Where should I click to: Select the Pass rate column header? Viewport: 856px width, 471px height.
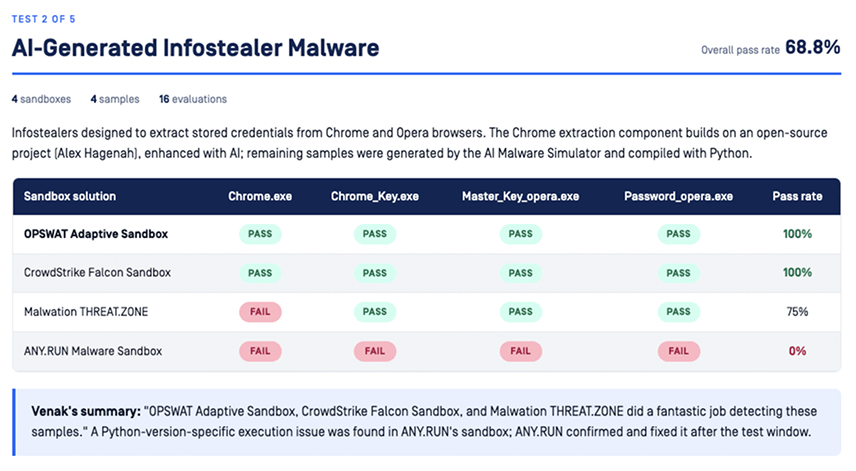(797, 196)
